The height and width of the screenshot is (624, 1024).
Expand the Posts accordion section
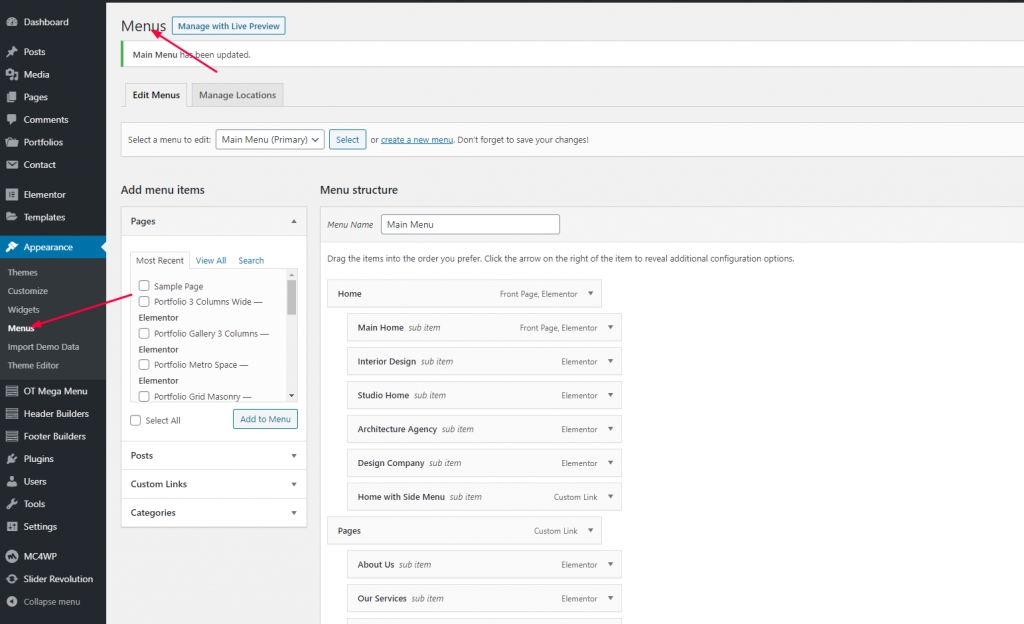coord(294,456)
